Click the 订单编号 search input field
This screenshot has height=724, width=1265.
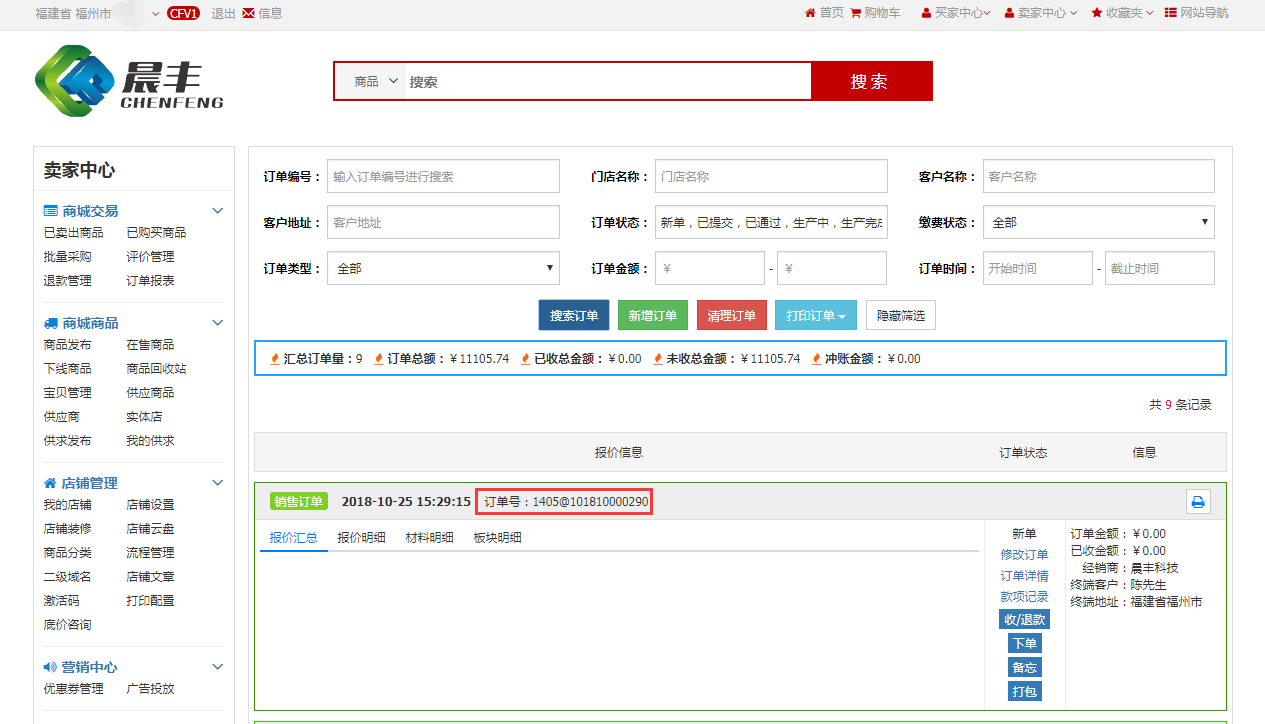coord(443,176)
